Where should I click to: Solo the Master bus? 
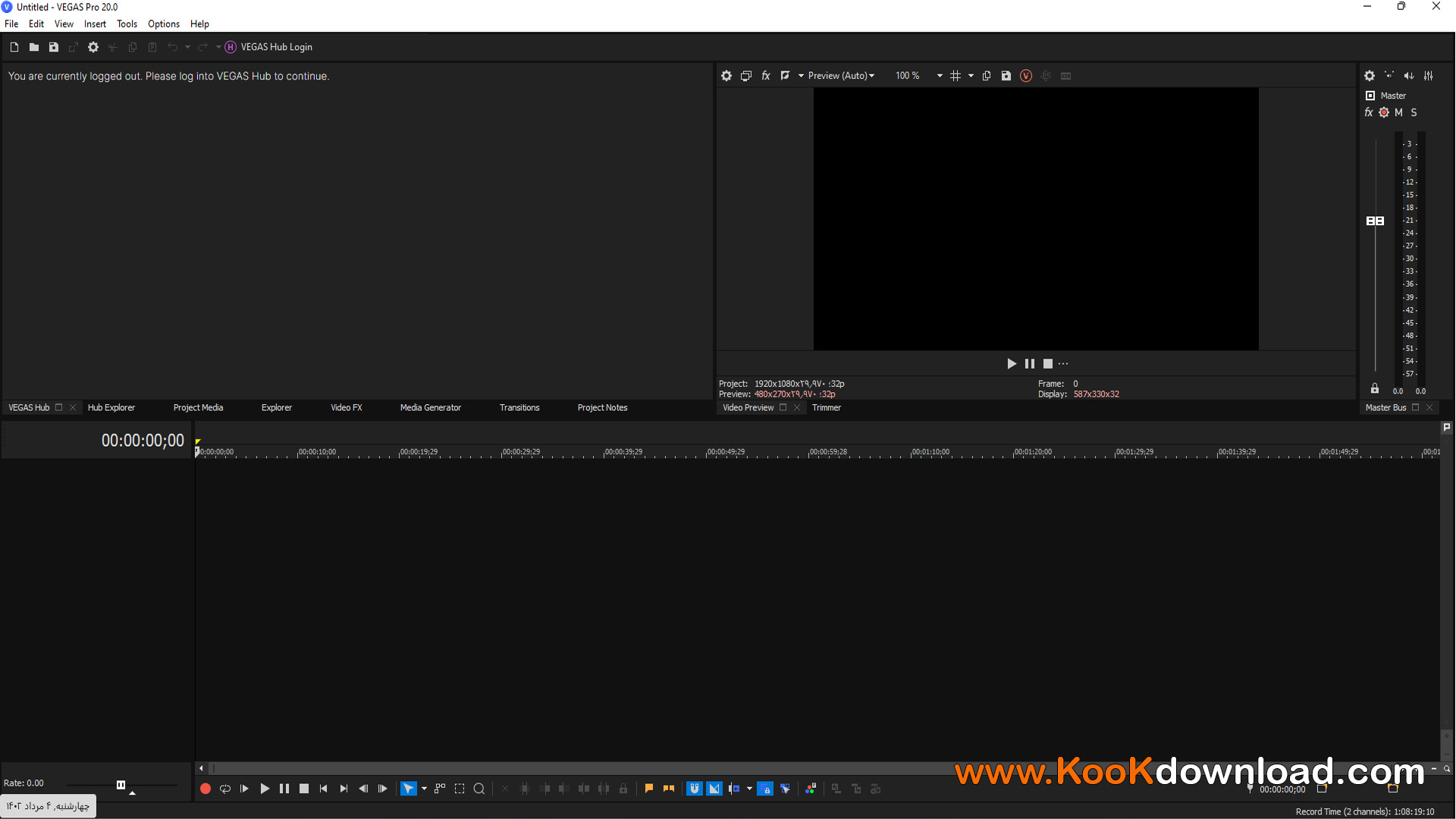pyautogui.click(x=1414, y=112)
